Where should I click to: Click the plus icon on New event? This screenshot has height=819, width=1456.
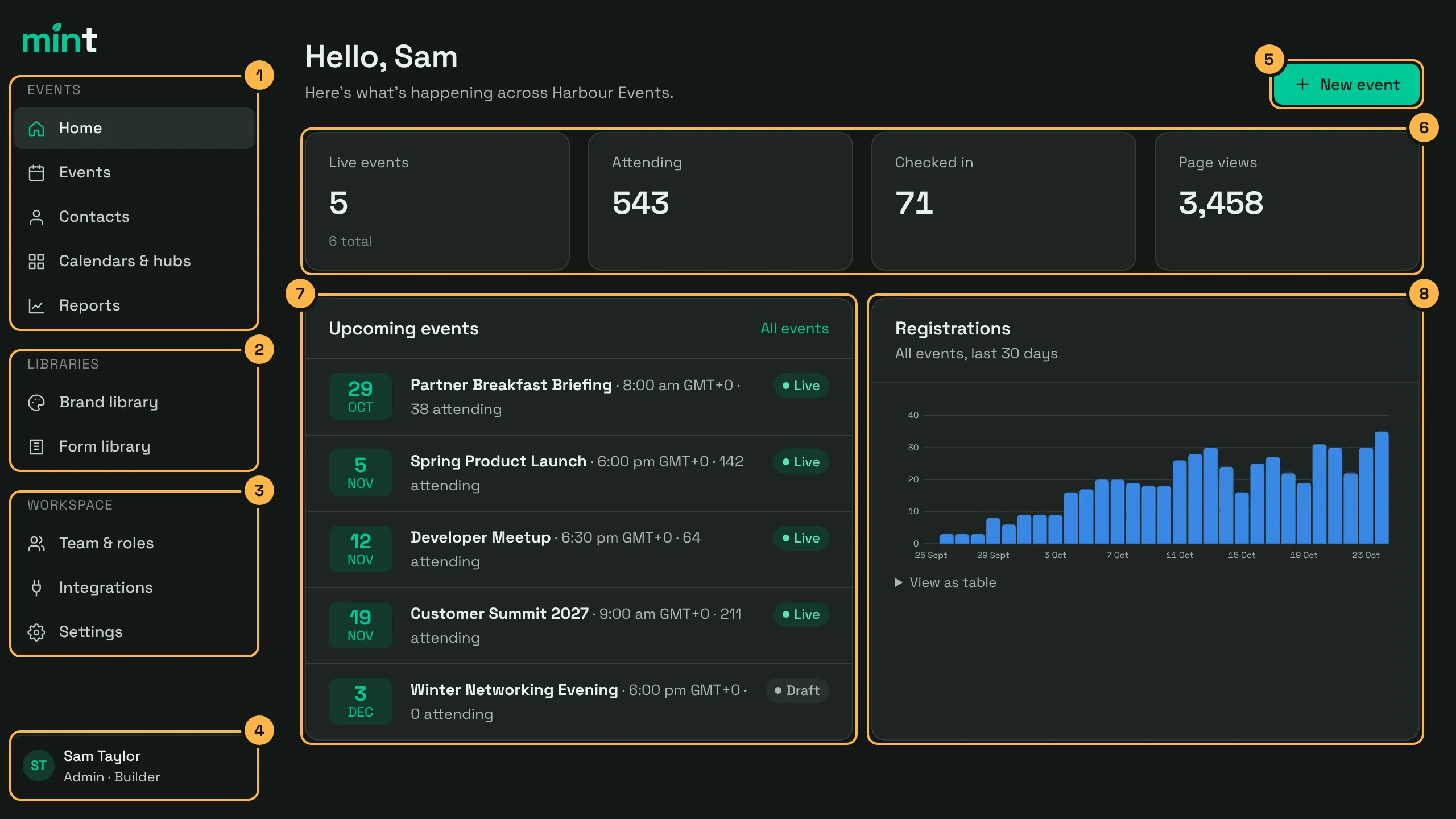coord(1302,85)
